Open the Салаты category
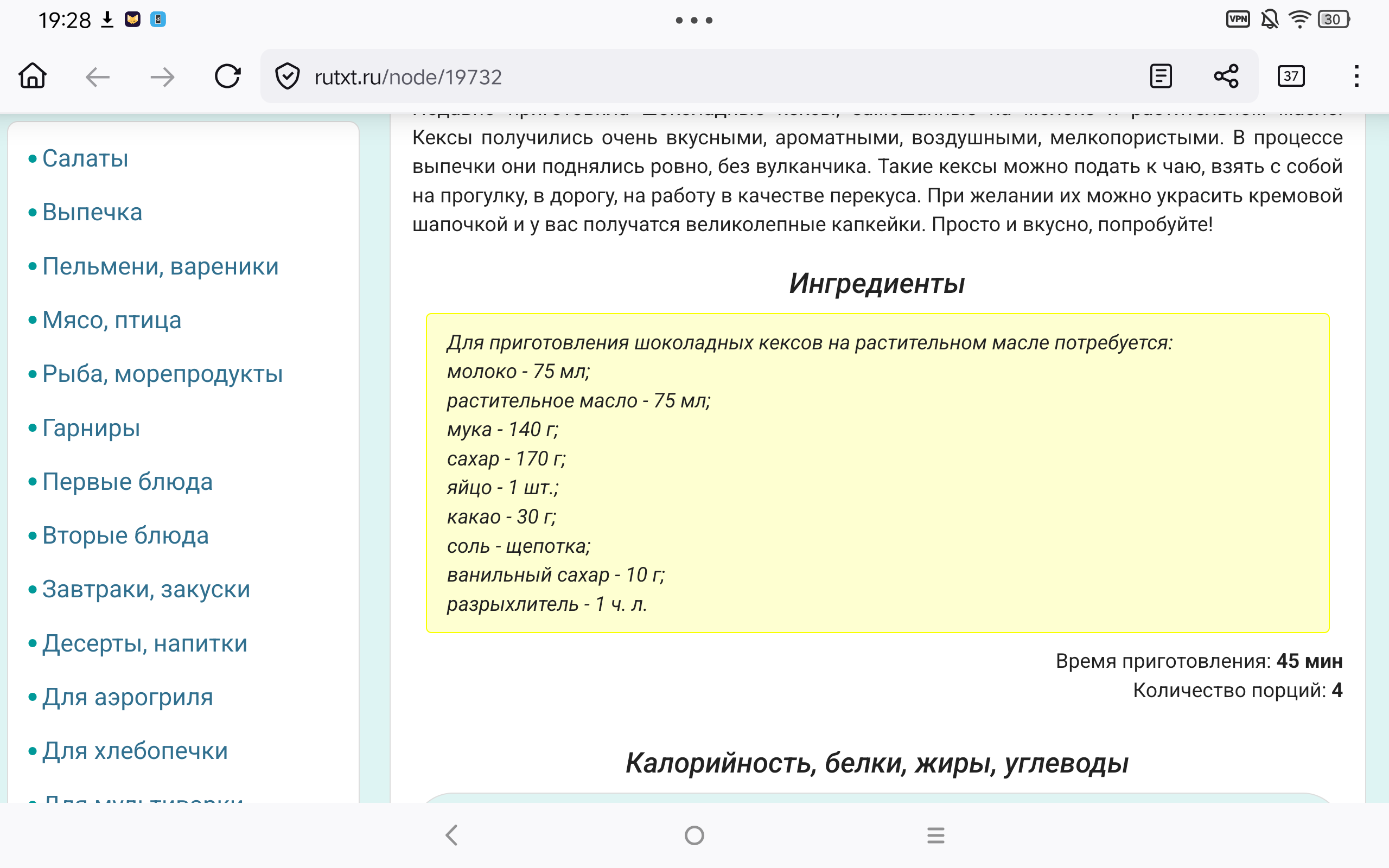The width and height of the screenshot is (1389, 868). 85,158
